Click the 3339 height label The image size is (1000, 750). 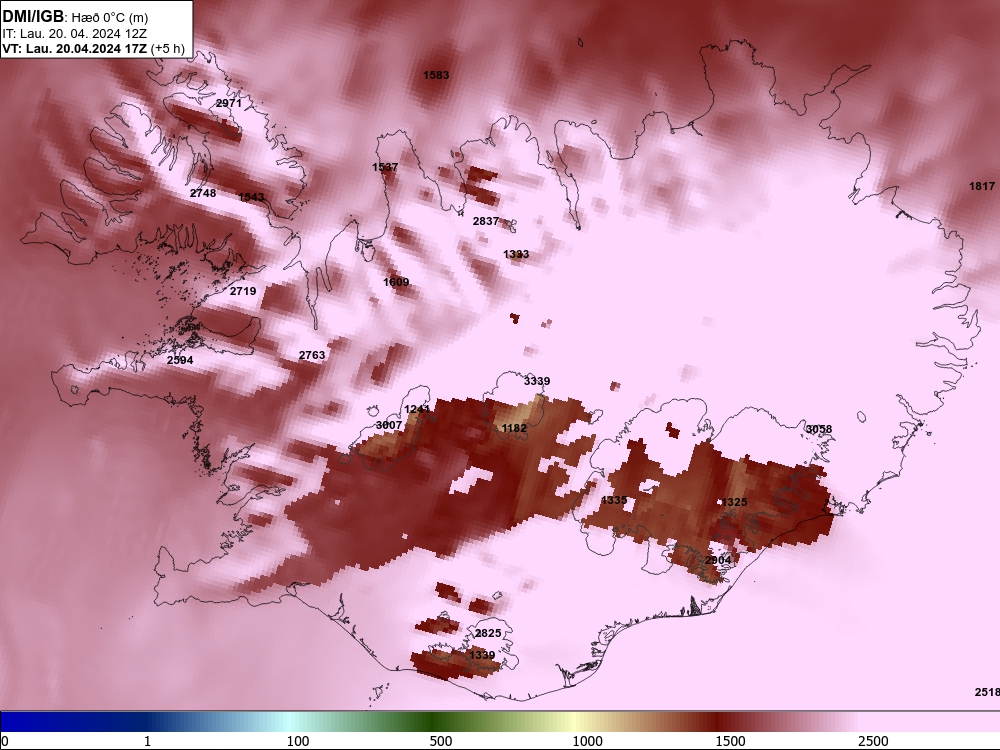537,381
